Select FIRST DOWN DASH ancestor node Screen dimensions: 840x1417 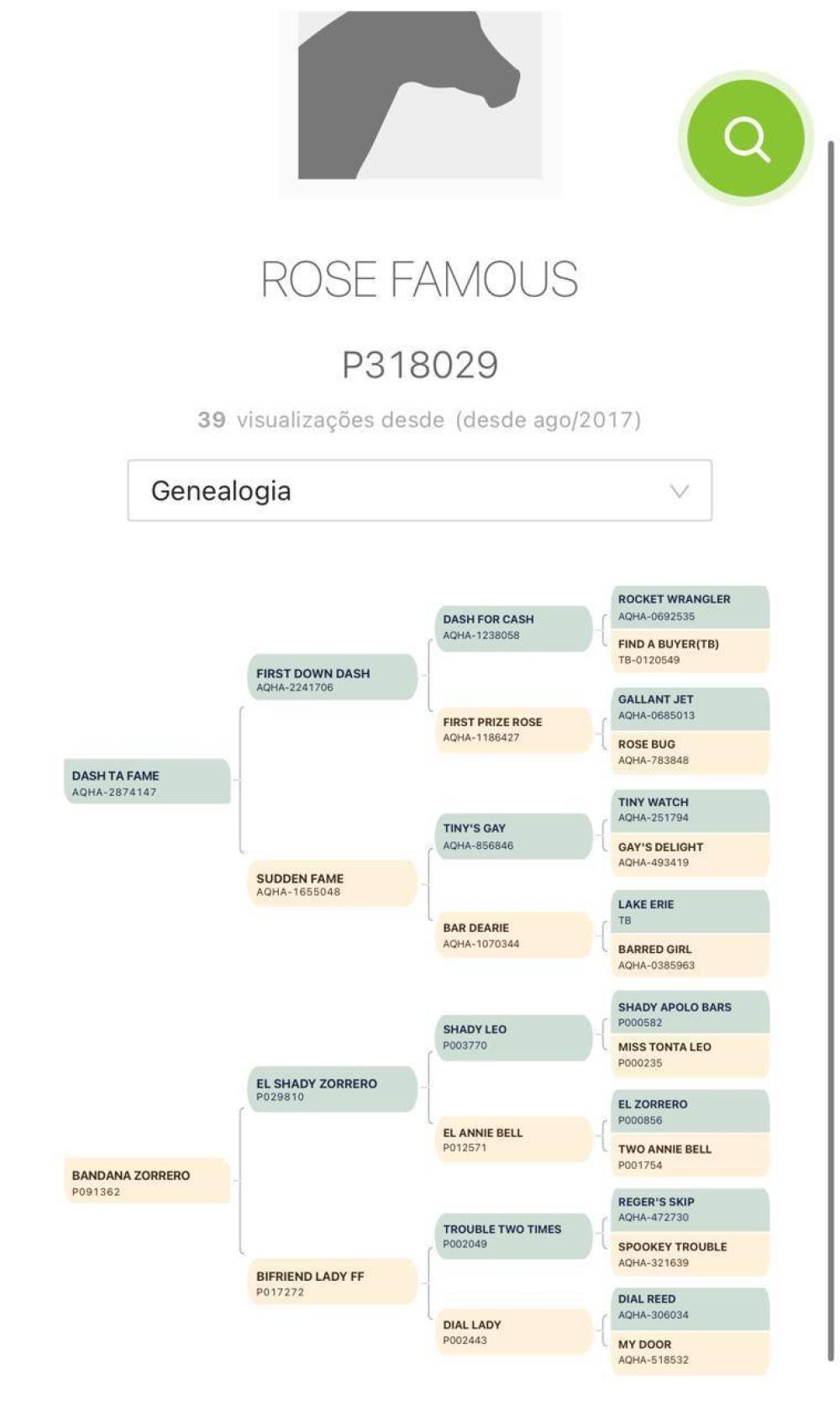[x=333, y=677]
